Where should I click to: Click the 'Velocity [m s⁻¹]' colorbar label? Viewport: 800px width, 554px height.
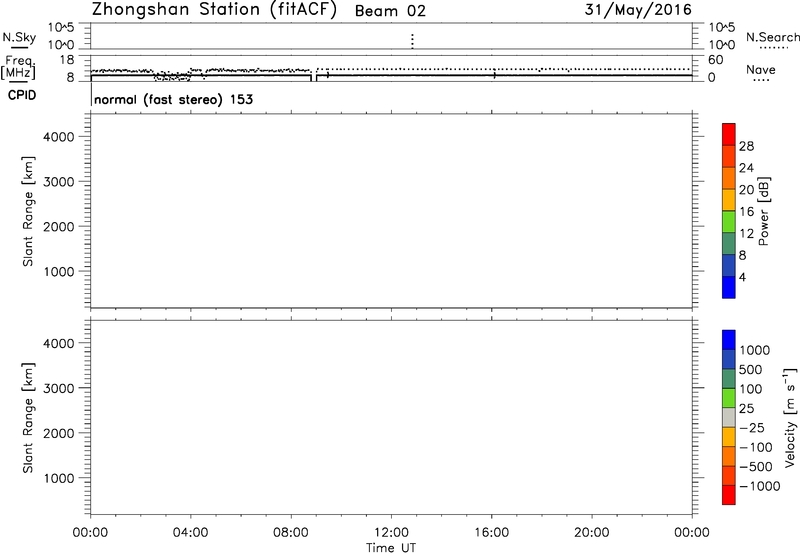point(790,417)
